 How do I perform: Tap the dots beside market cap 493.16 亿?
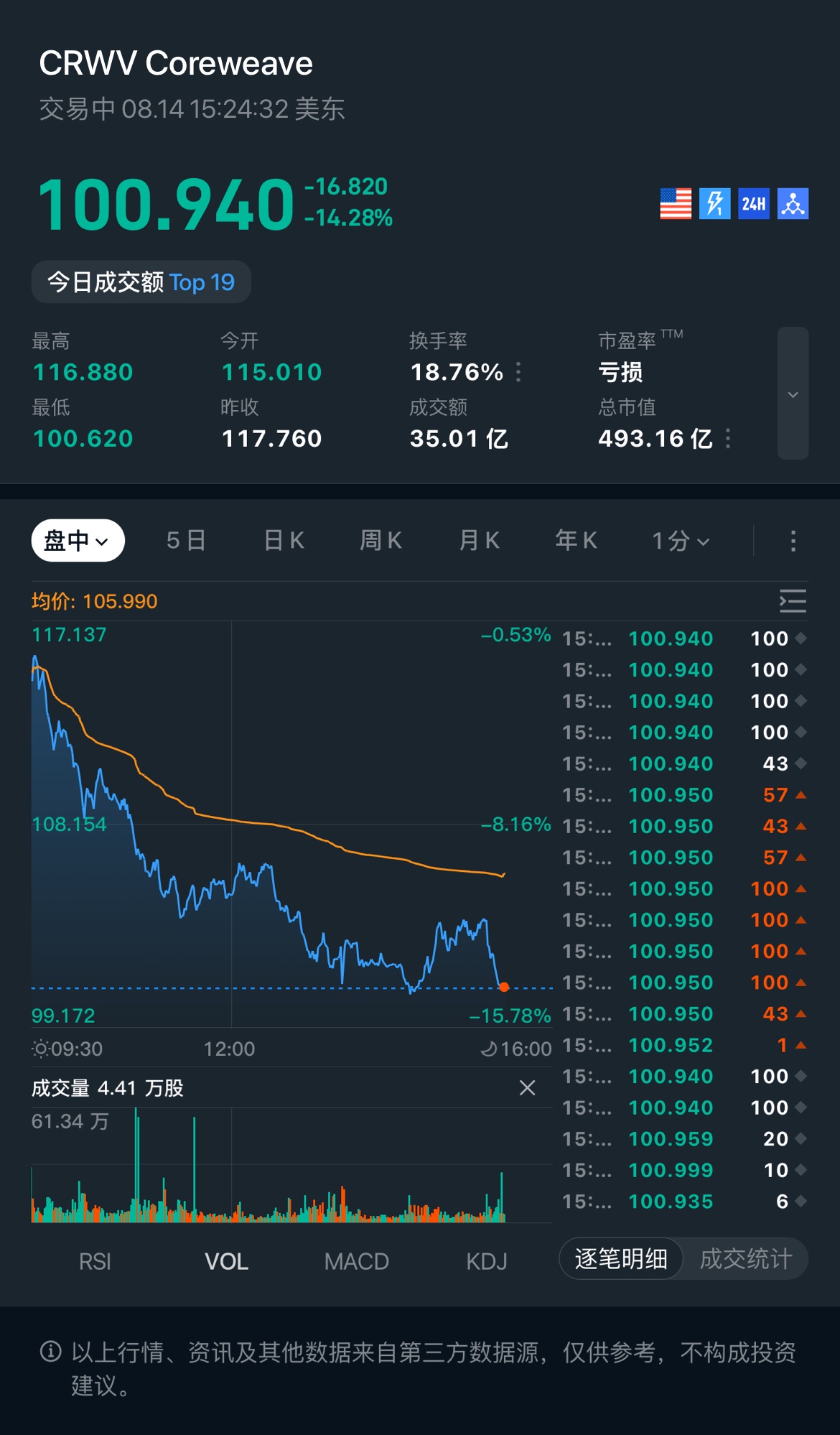(728, 438)
